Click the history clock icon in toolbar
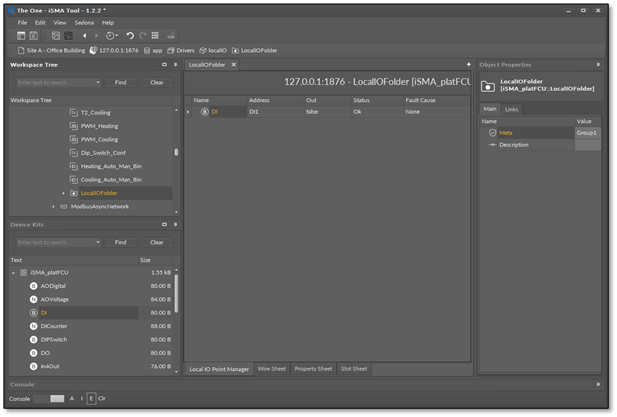The image size is (617, 417). click(110, 35)
